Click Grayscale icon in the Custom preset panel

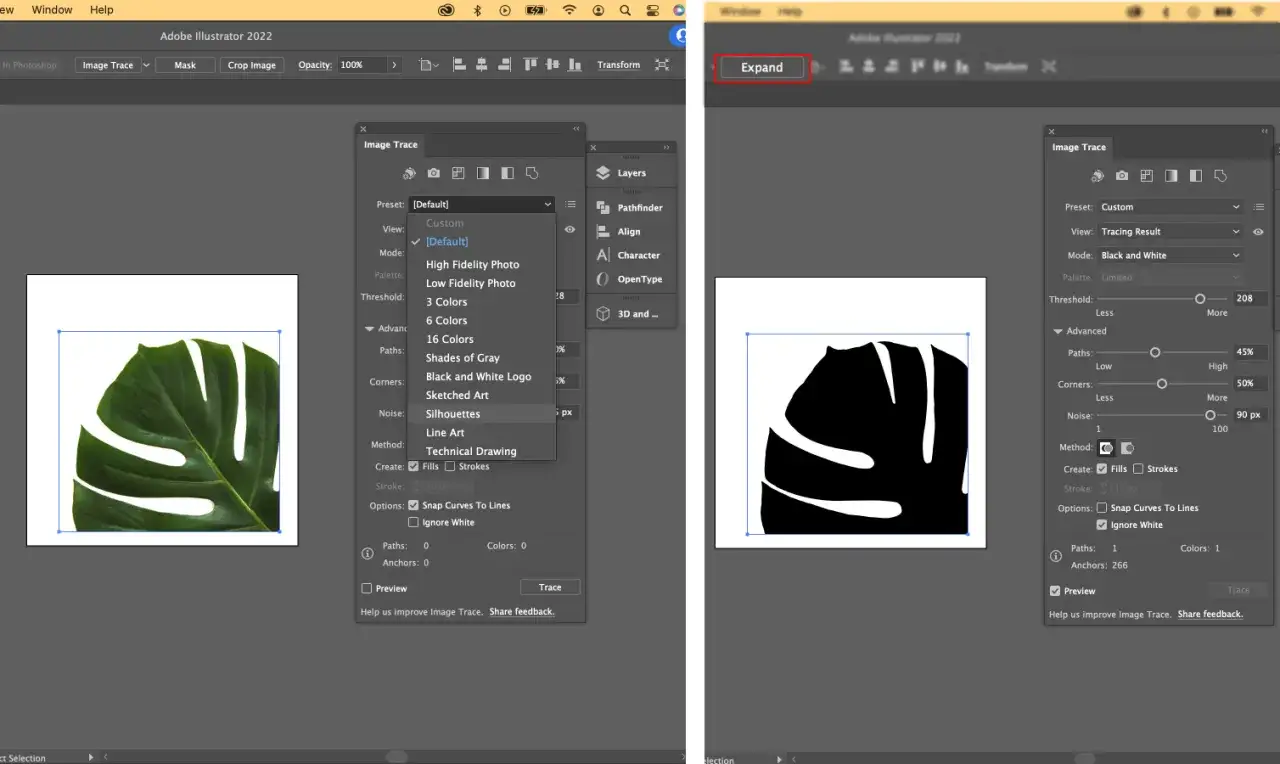coord(1171,176)
